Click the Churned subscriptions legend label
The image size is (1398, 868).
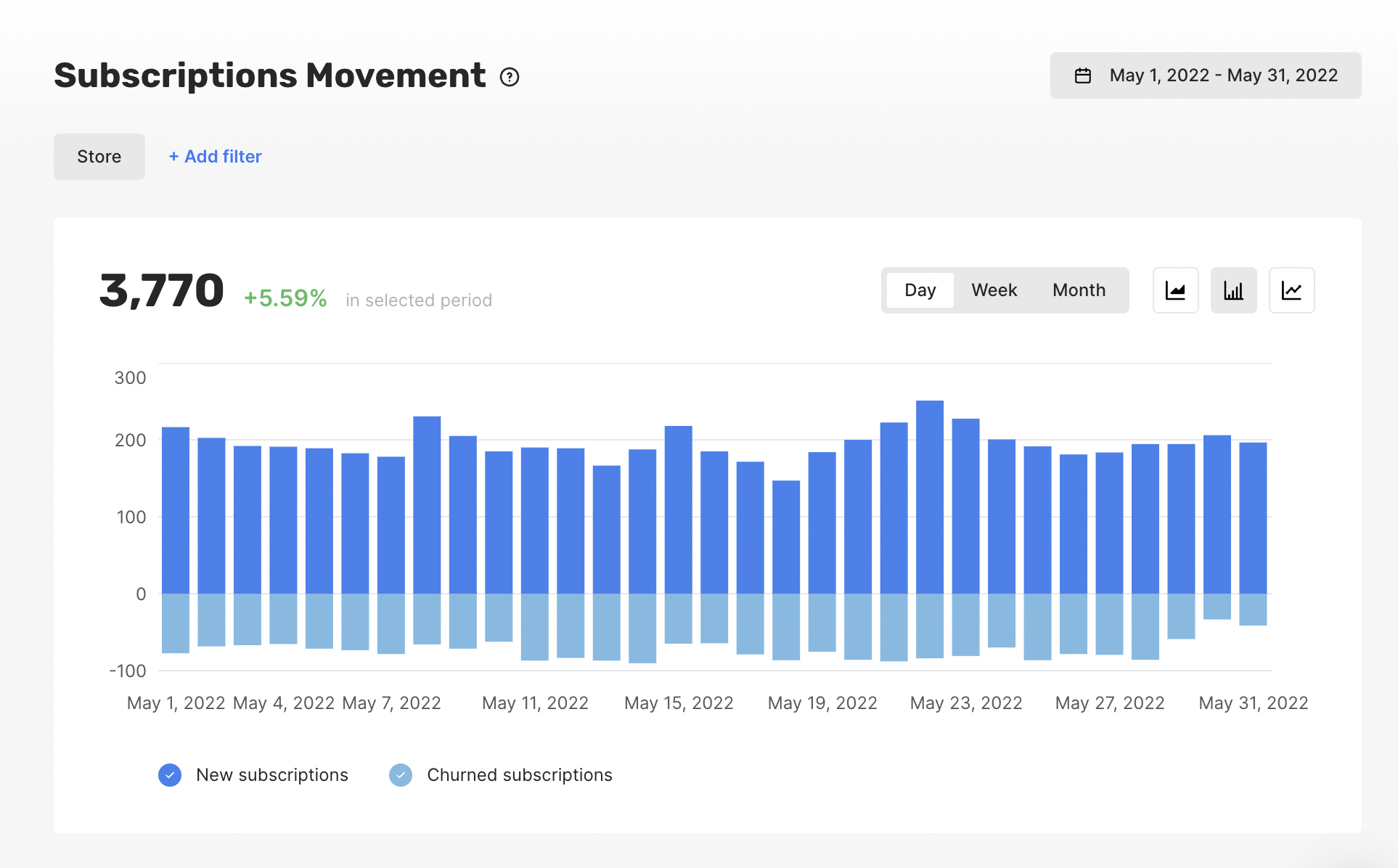click(x=520, y=775)
